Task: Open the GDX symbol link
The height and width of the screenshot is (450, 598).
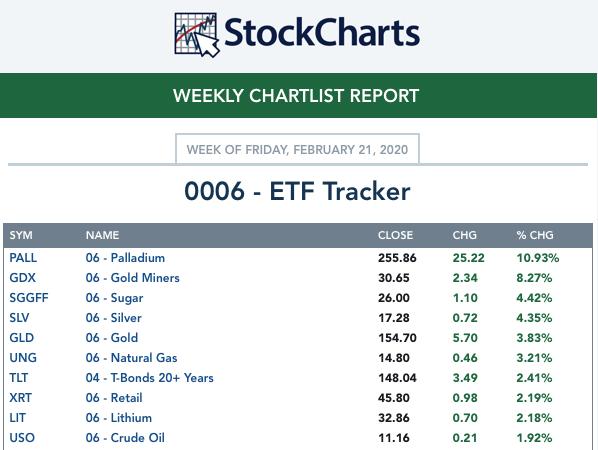Action: click(x=23, y=278)
